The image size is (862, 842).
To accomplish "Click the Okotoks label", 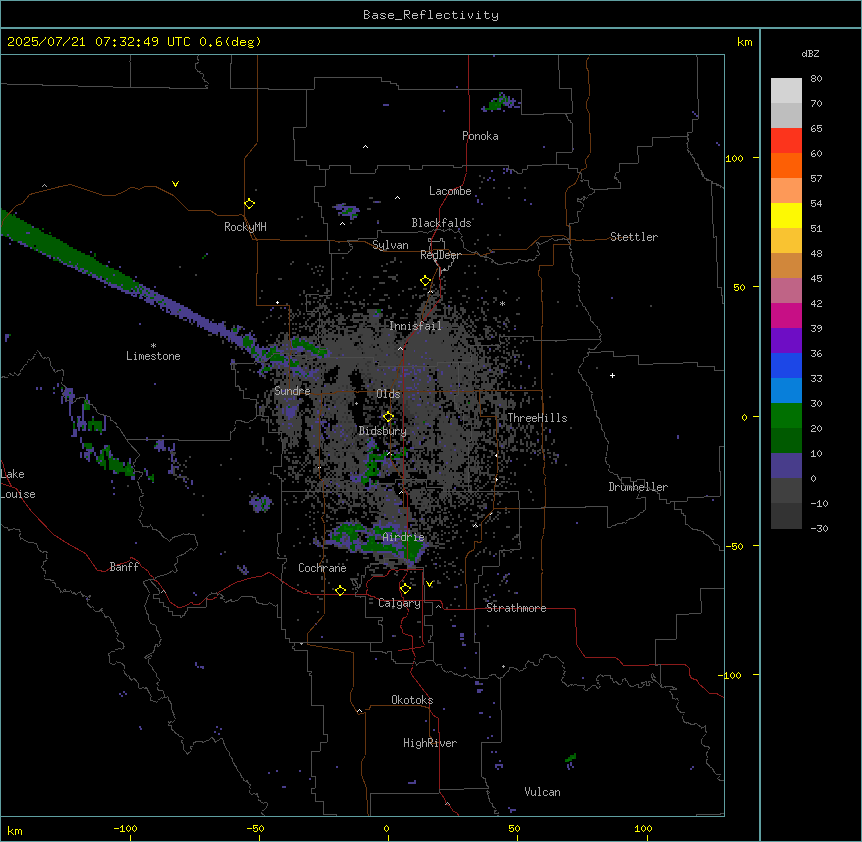I will (x=412, y=700).
